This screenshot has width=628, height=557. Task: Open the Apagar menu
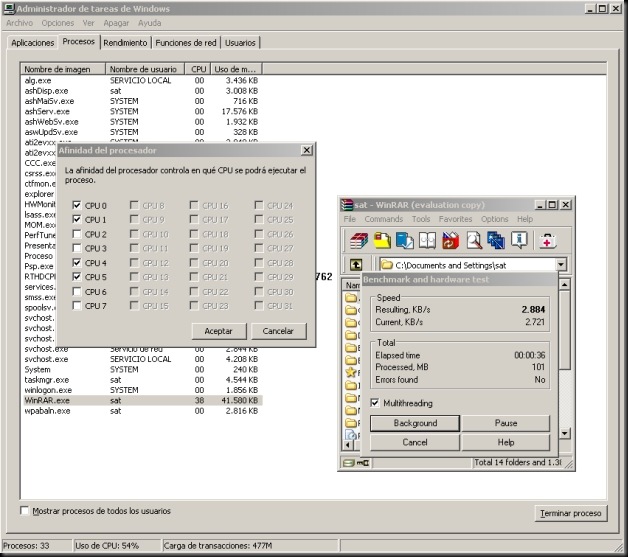[x=116, y=23]
